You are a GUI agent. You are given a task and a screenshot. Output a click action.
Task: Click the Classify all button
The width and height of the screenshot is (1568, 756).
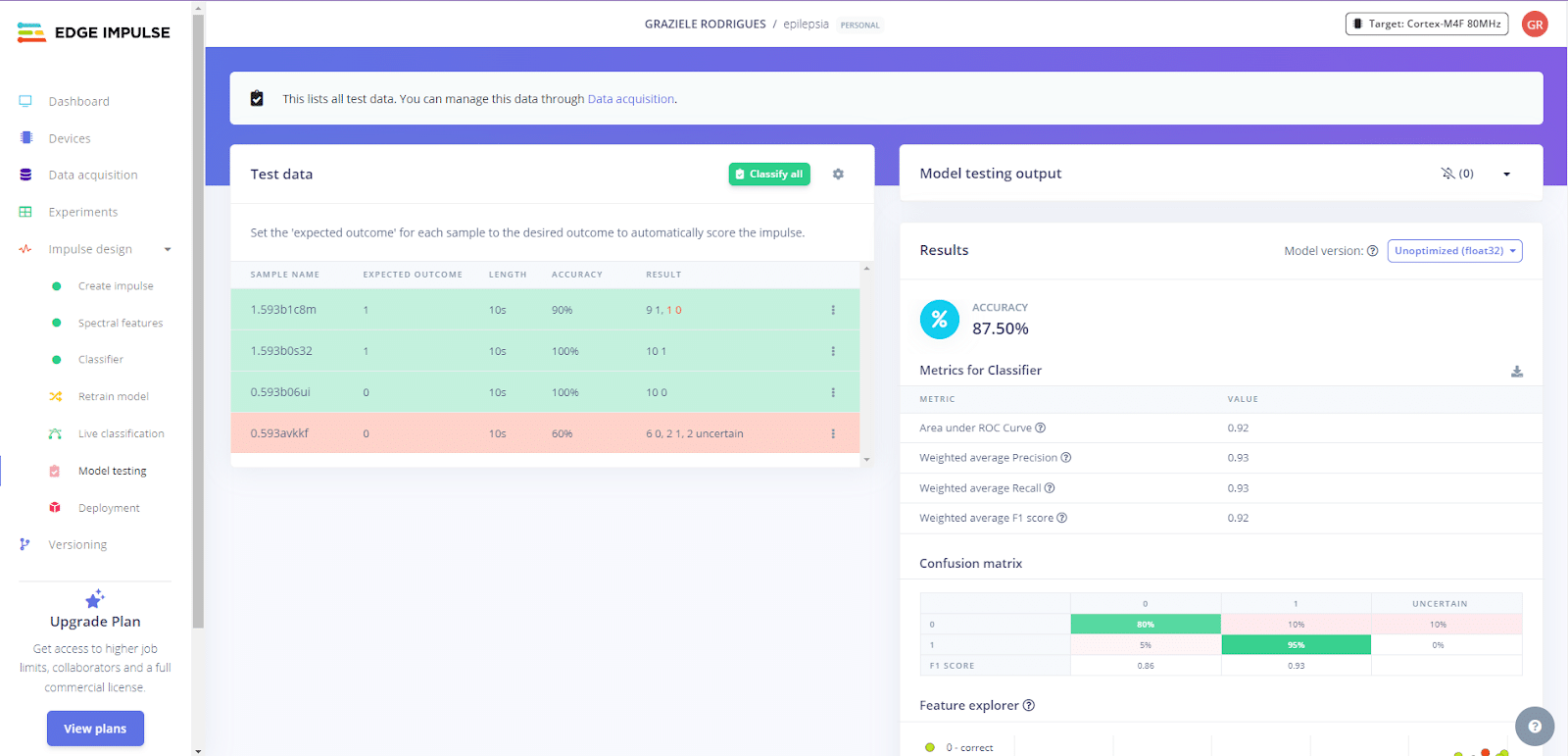click(769, 175)
